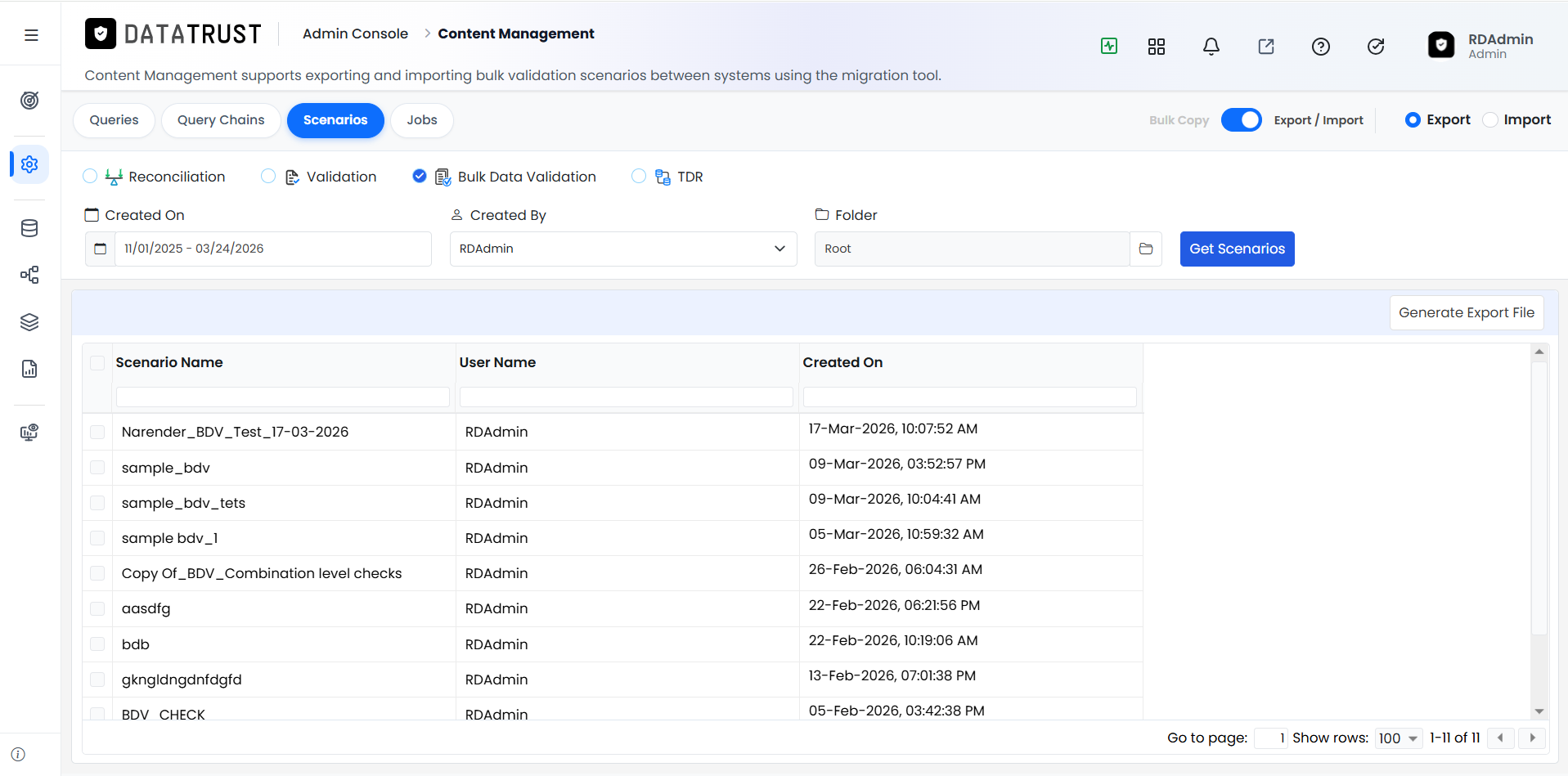
Task: Open the monitor settings sidebar icon
Action: tap(29, 433)
